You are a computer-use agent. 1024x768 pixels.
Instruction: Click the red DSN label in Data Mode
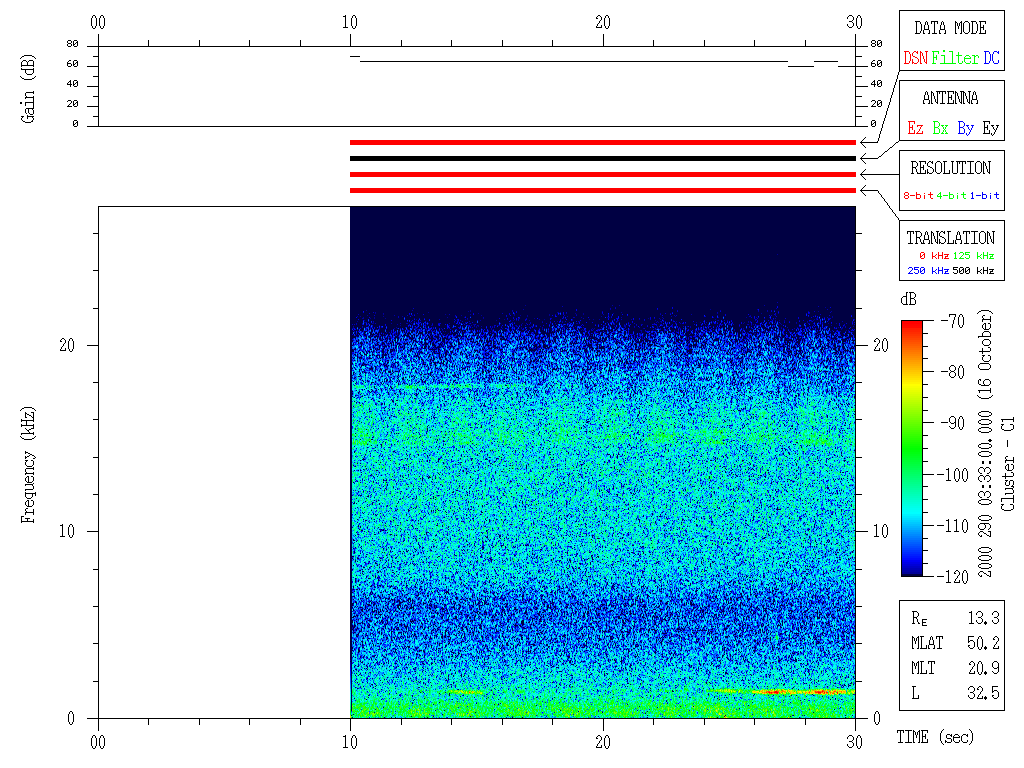click(915, 59)
